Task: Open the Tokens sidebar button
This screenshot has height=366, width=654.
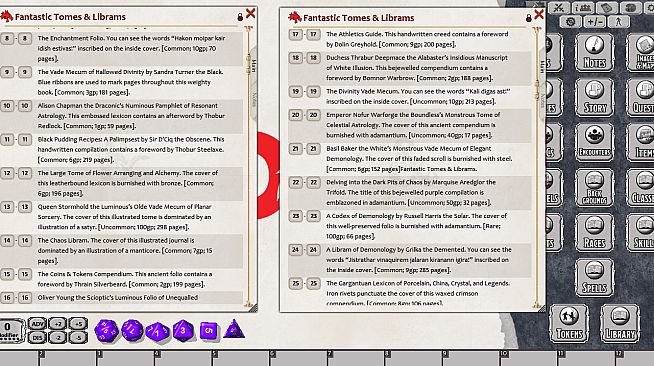Action: [569, 323]
